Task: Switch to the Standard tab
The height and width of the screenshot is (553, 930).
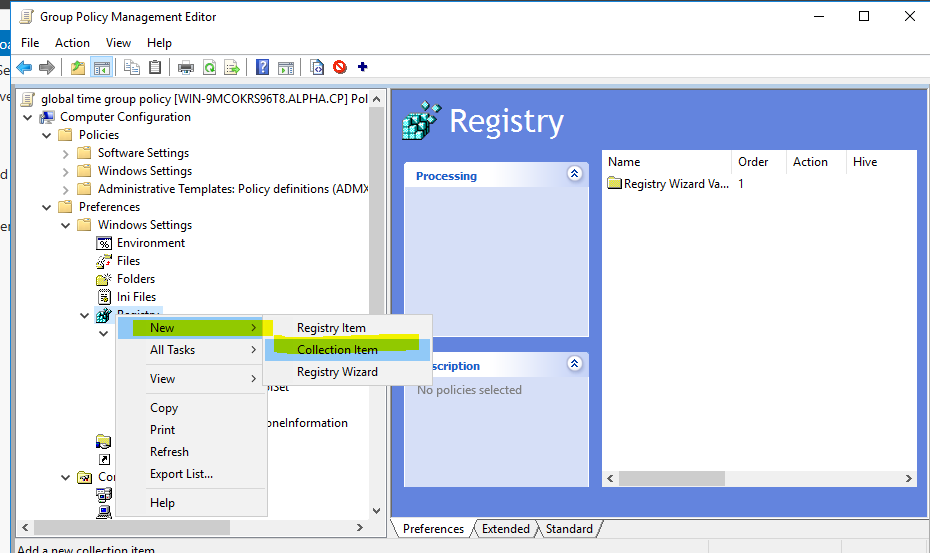Action: (x=569, y=529)
